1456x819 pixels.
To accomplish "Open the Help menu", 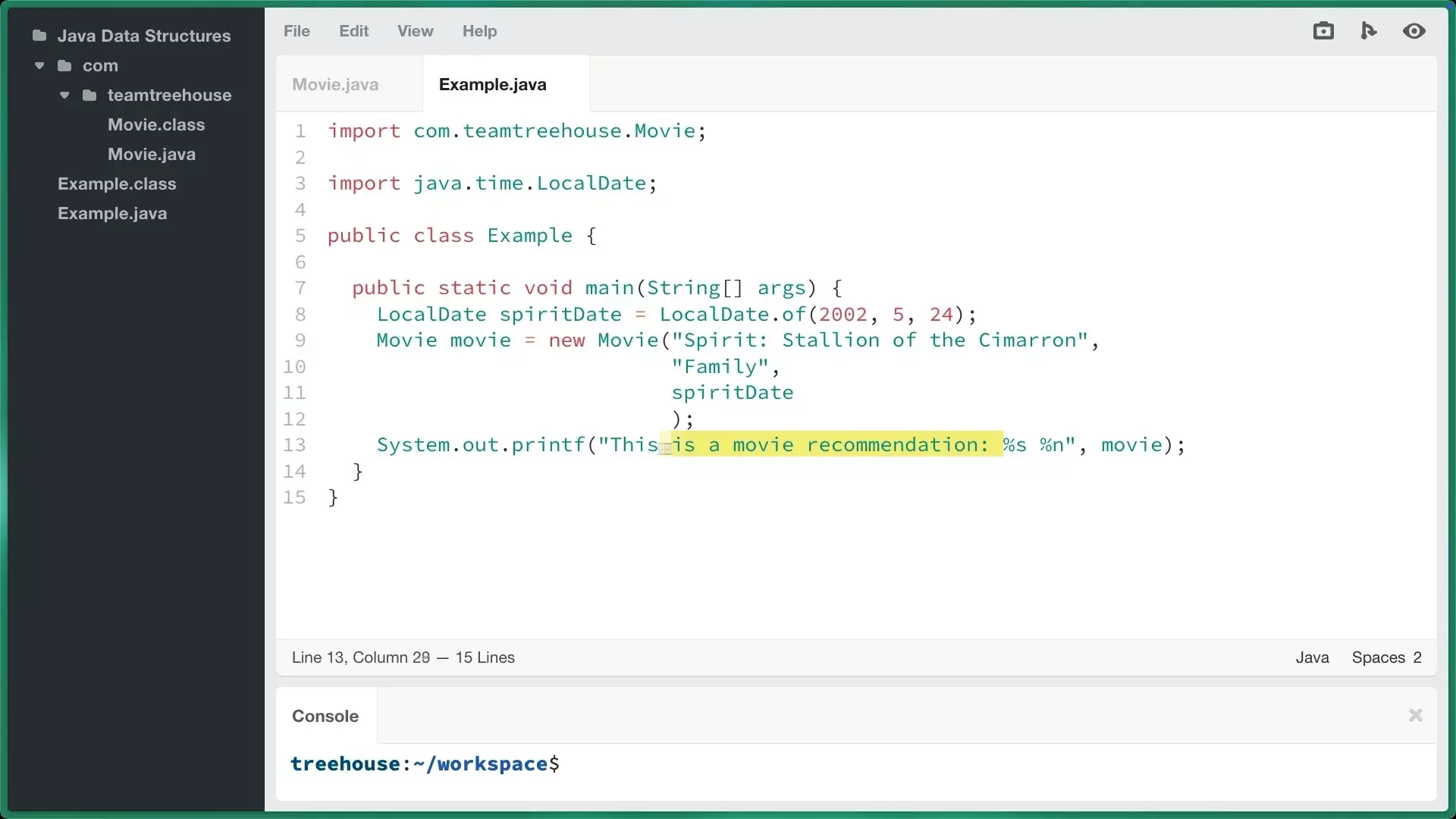I will click(x=480, y=31).
